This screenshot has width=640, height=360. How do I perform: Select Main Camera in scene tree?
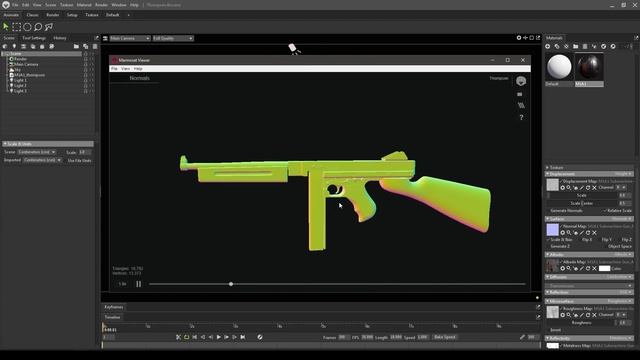coord(26,64)
